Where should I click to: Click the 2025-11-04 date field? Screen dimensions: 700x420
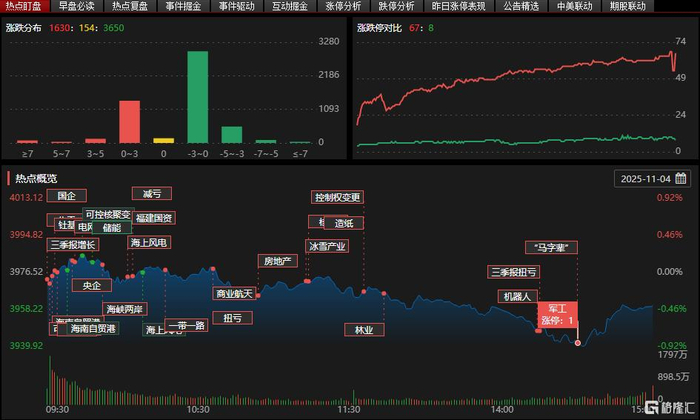click(x=652, y=179)
